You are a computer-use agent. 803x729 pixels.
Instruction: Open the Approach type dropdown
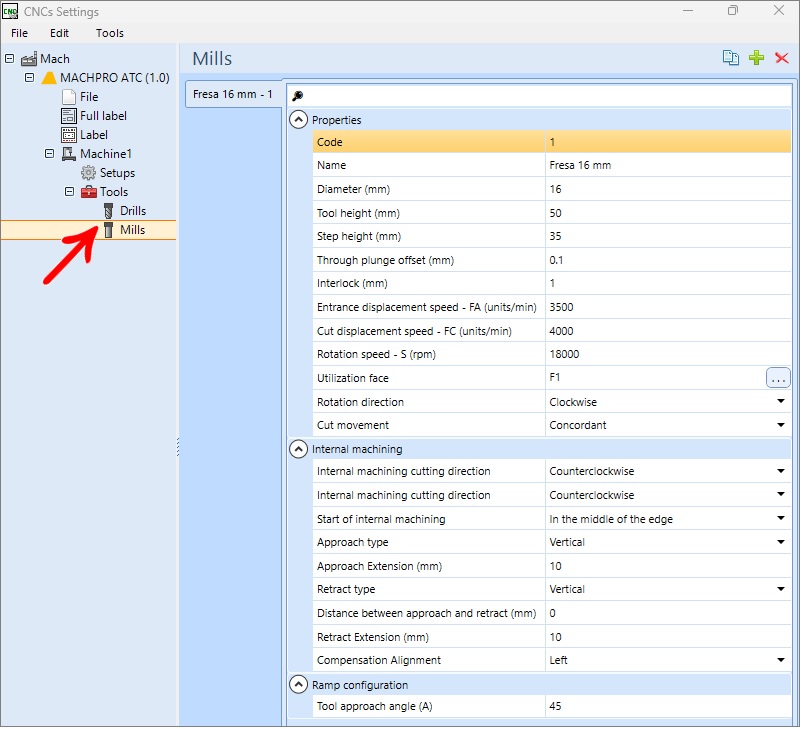(x=780, y=542)
